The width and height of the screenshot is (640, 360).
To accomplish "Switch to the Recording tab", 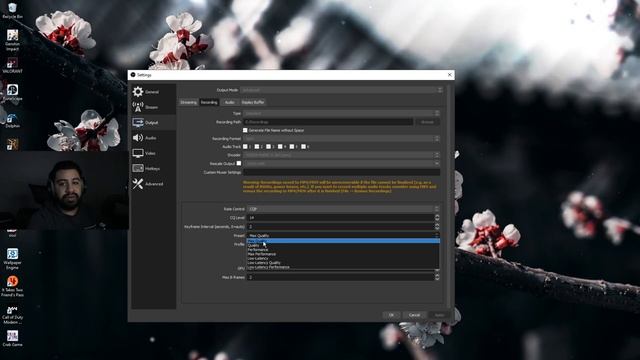I will [x=209, y=102].
